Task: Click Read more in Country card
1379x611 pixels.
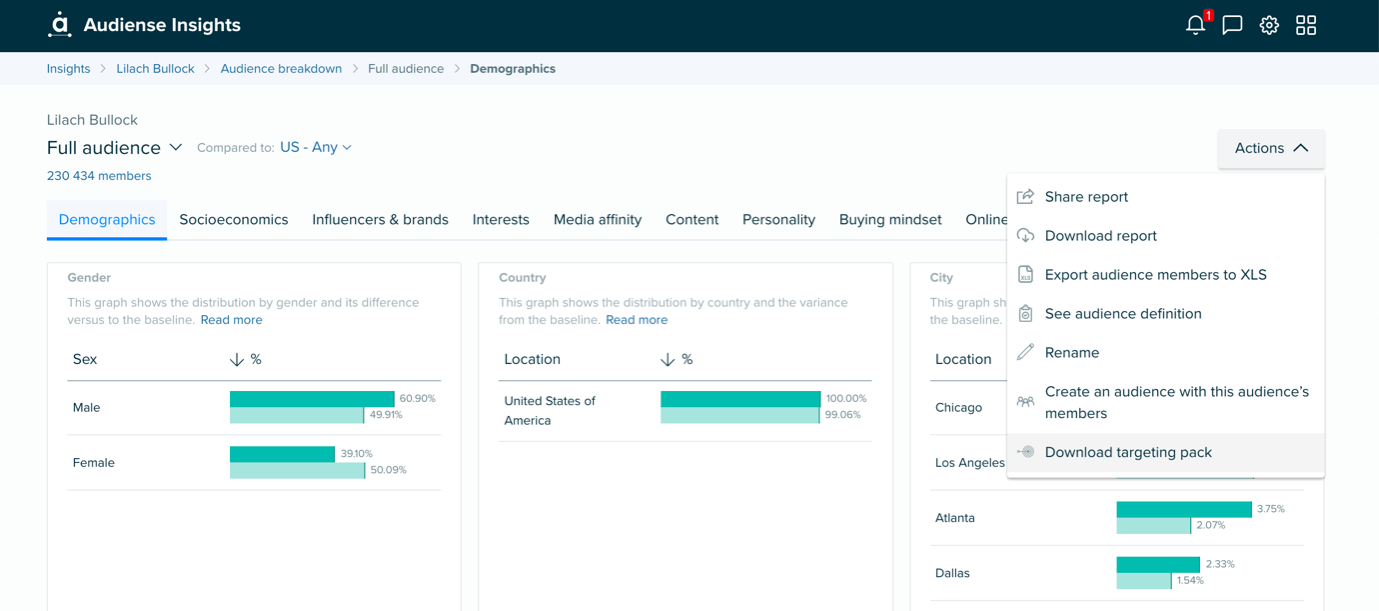Action: (x=636, y=320)
